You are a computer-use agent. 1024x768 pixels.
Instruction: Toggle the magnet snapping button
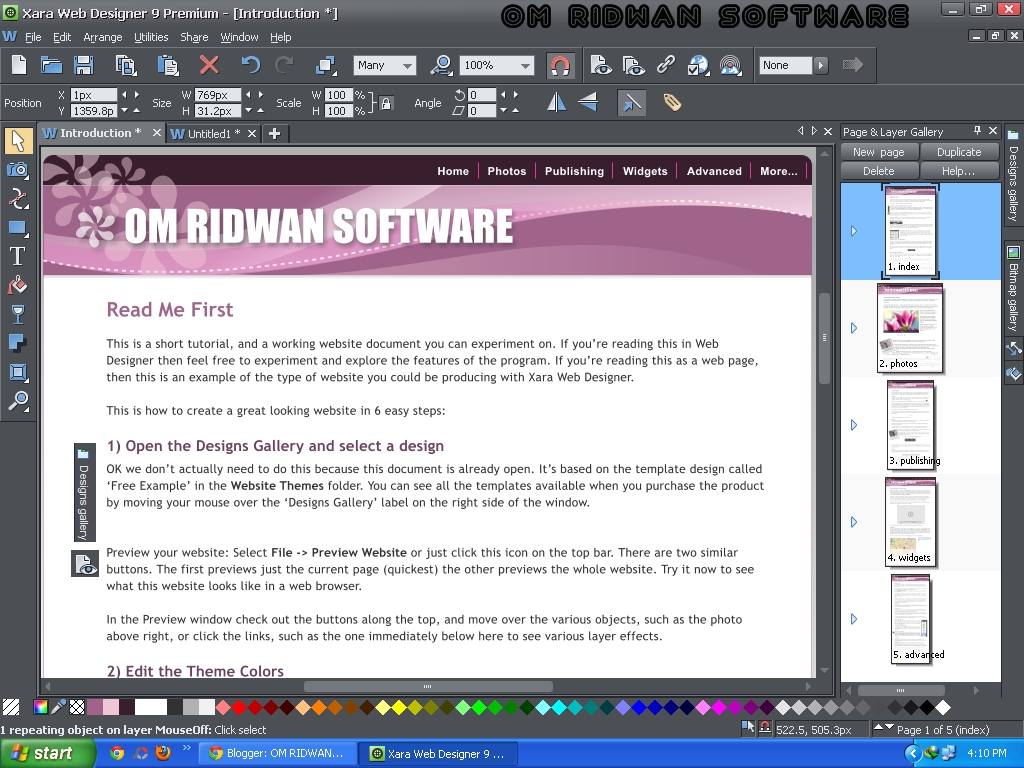[560, 65]
